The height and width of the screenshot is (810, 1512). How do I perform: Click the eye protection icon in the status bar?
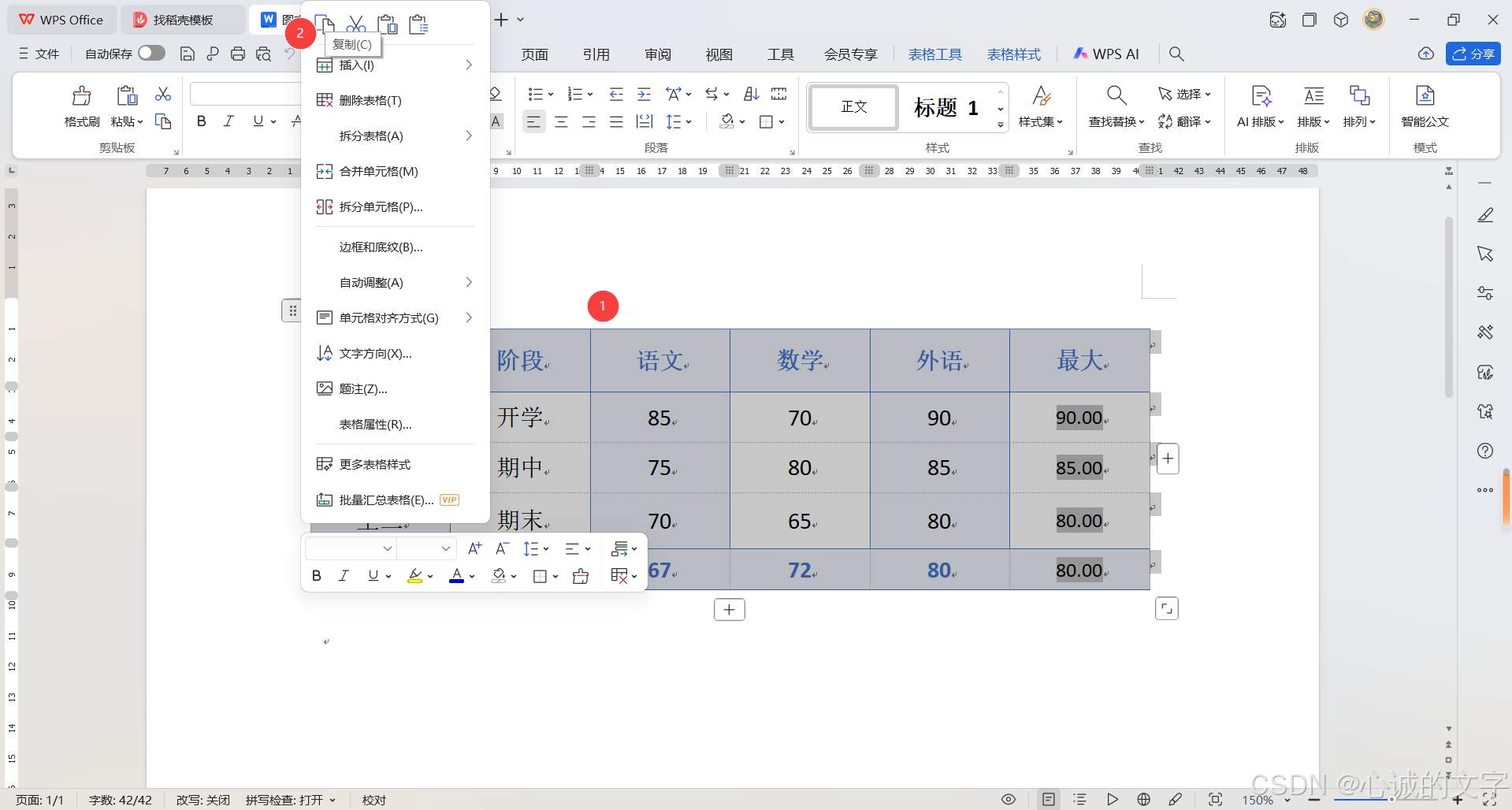1008,800
